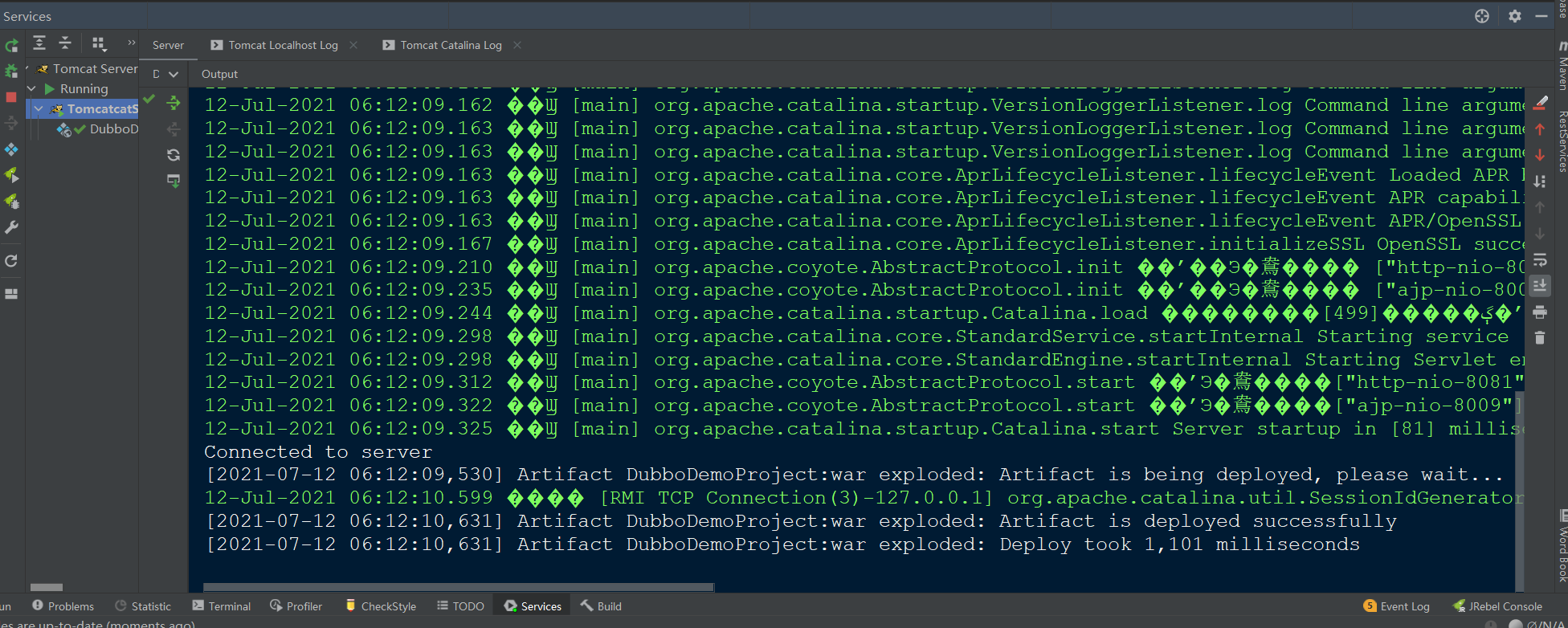Image resolution: width=1568 pixels, height=628 pixels.
Task: Collapse all services in tree
Action: pos(66,43)
